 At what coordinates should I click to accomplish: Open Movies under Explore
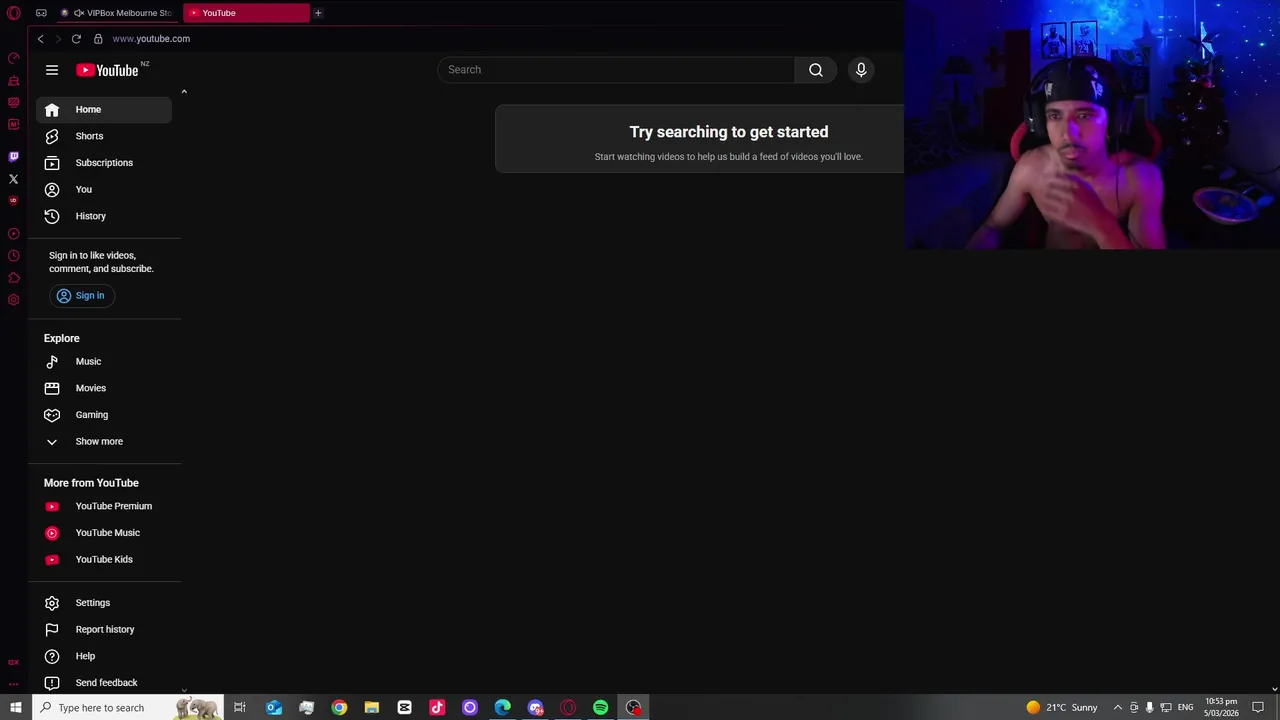pos(104,388)
